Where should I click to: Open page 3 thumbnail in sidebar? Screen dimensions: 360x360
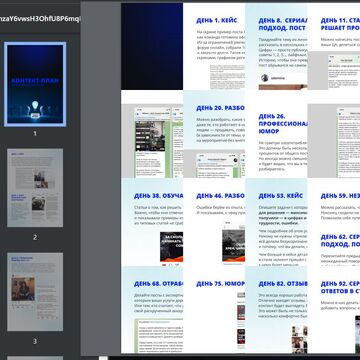tap(35, 292)
